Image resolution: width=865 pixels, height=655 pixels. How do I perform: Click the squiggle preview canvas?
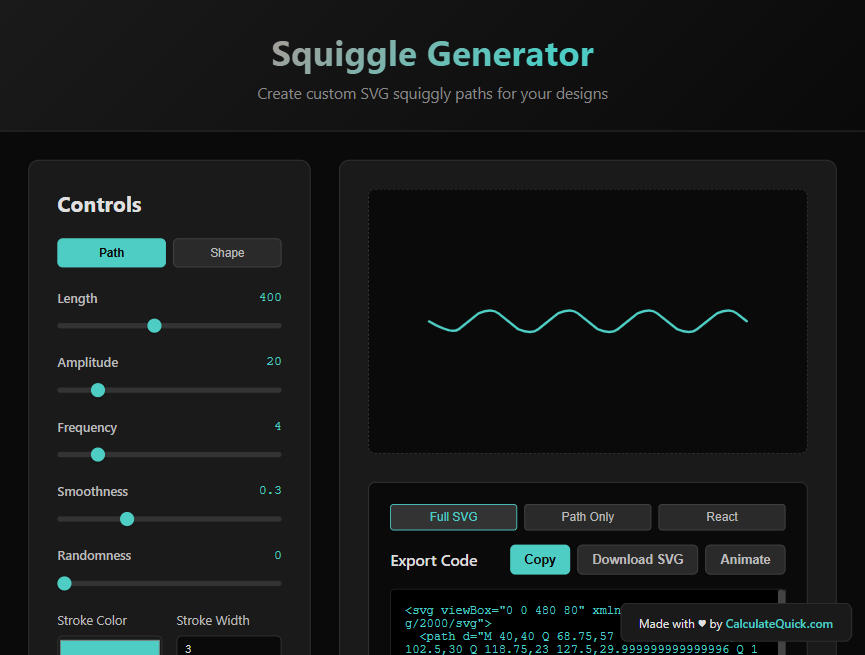[x=588, y=321]
